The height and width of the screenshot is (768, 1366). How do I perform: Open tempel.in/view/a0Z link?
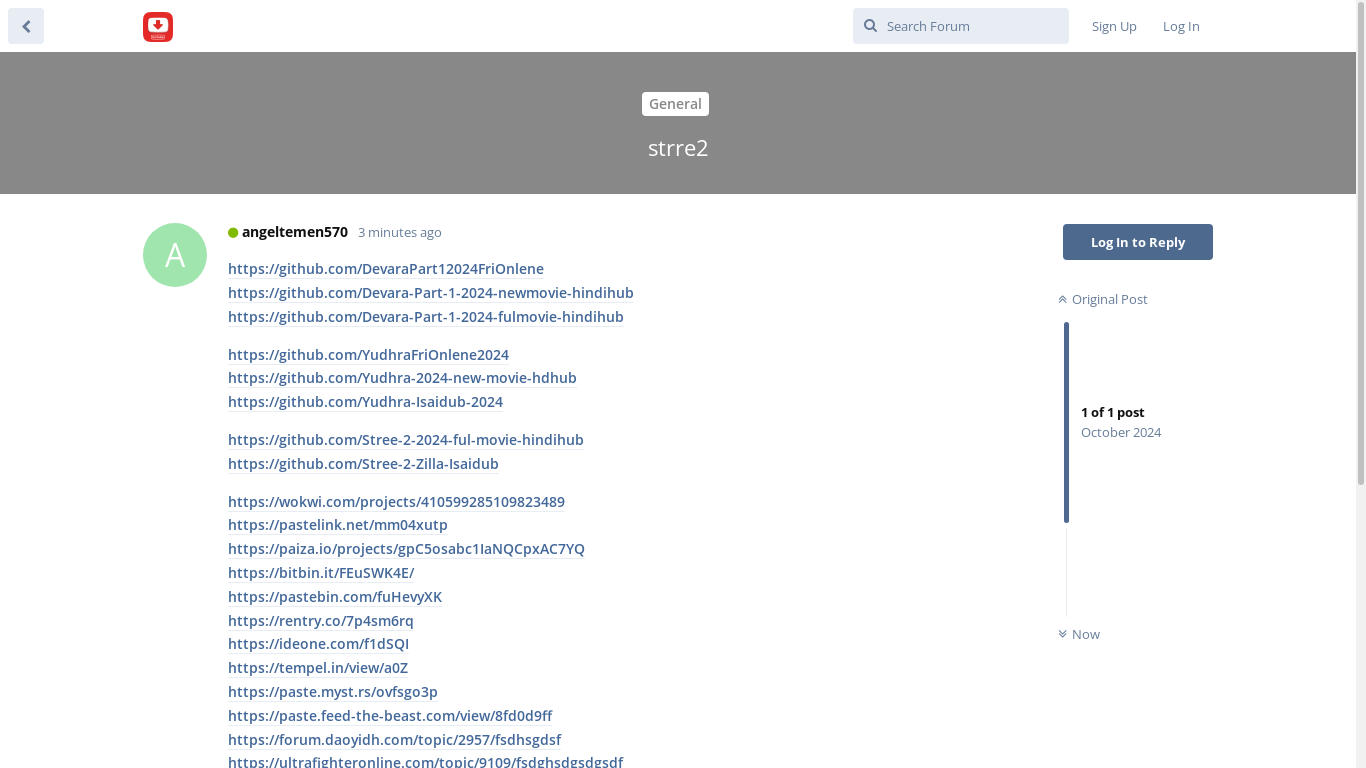click(x=318, y=668)
